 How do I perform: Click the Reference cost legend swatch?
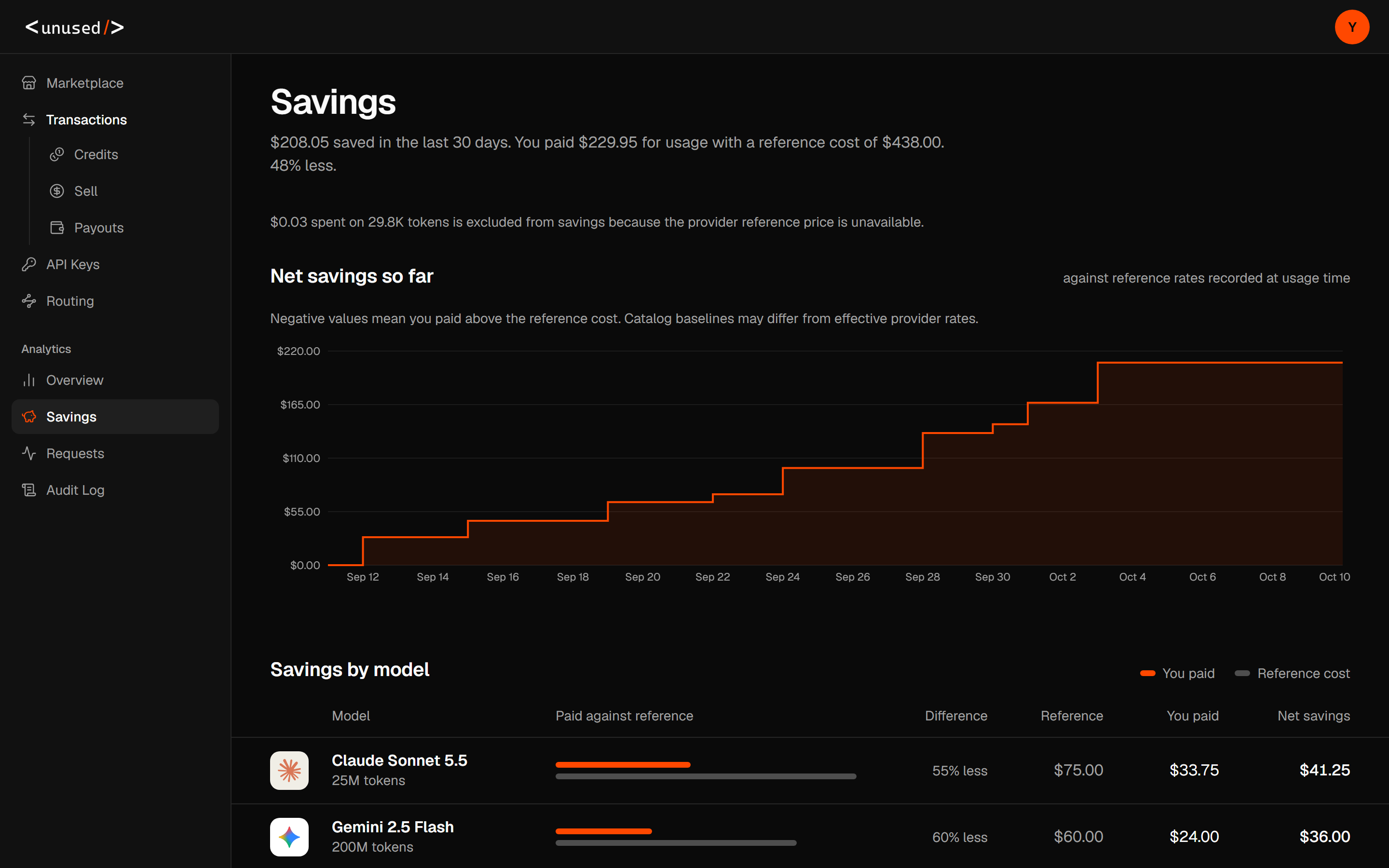click(x=1242, y=673)
